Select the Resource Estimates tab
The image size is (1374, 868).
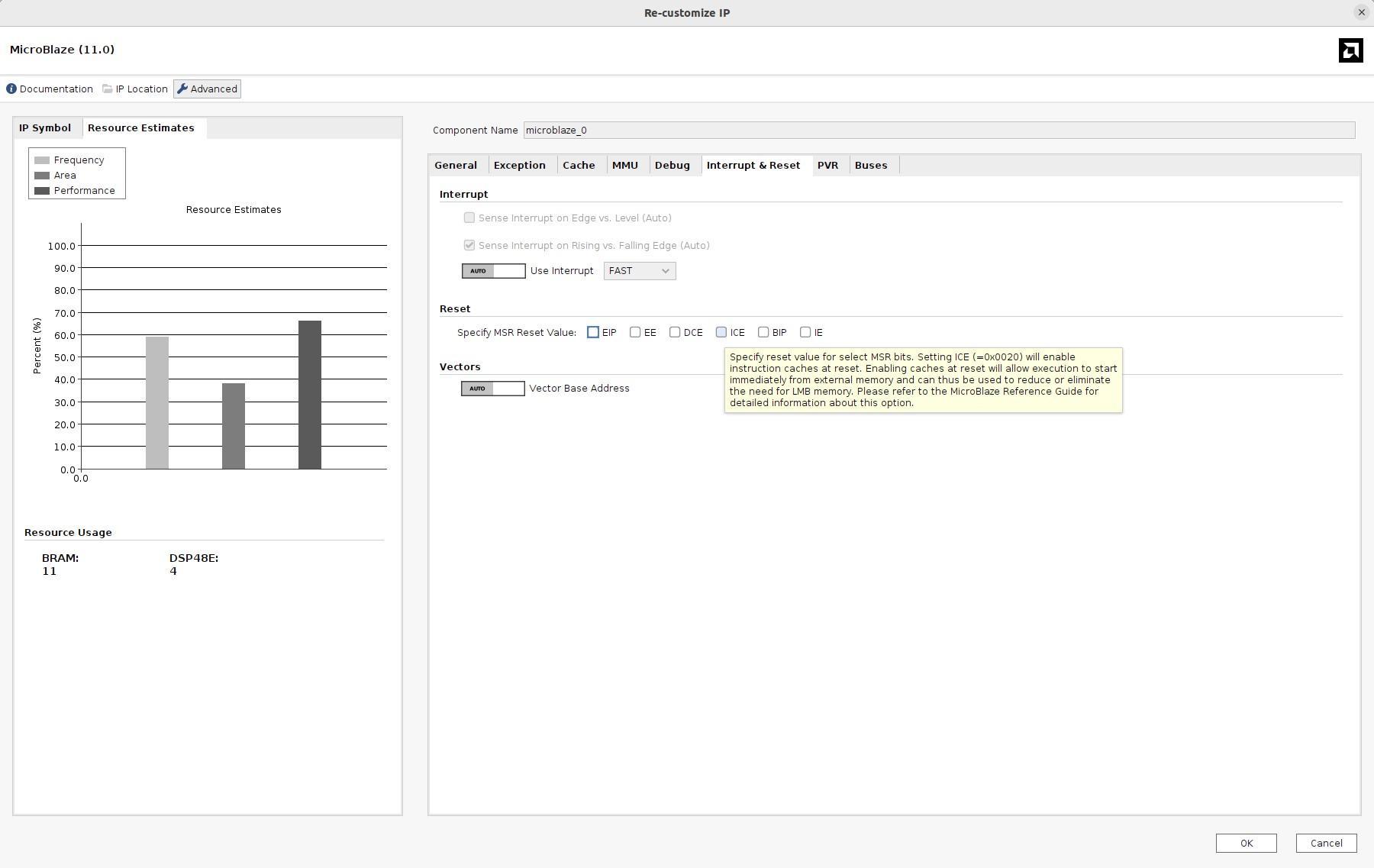[141, 128]
